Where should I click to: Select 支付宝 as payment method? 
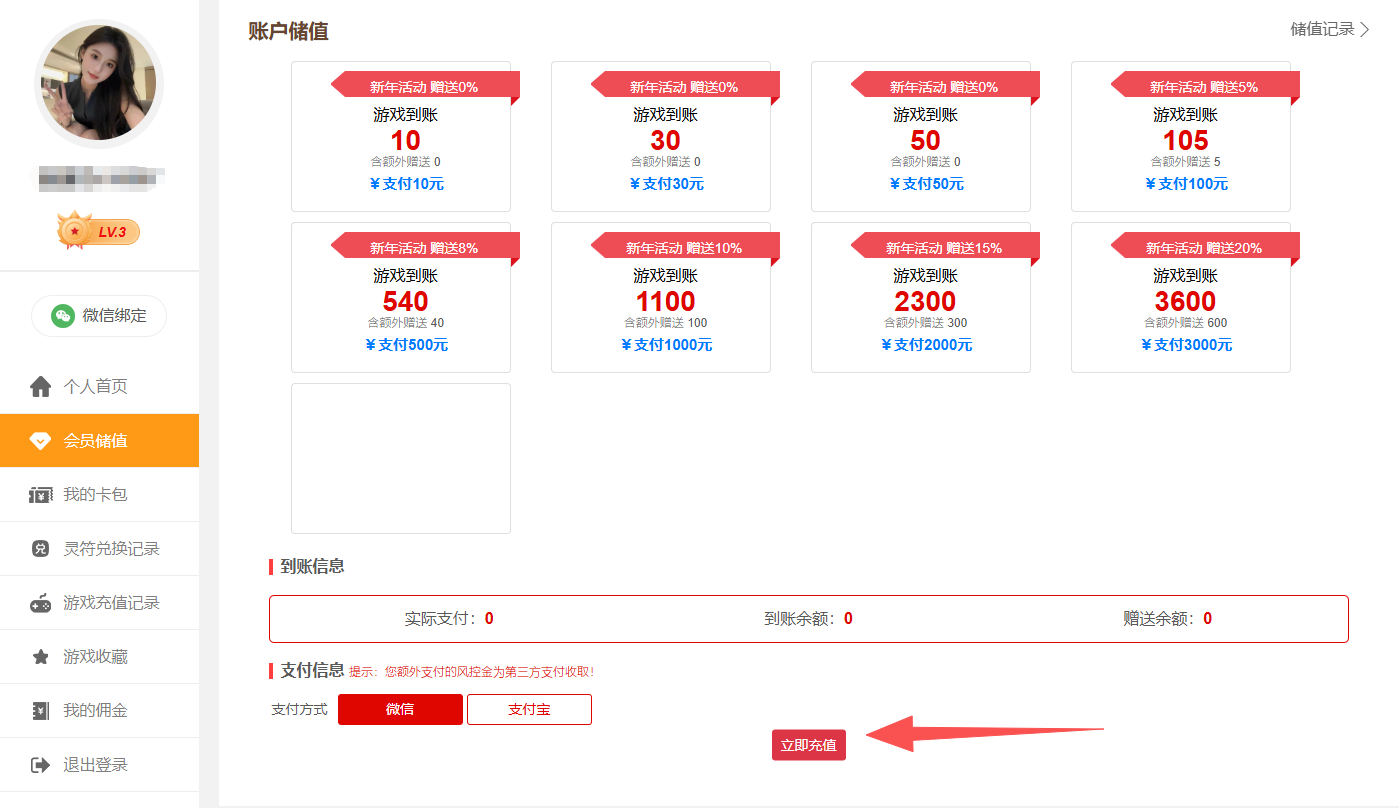pos(529,709)
